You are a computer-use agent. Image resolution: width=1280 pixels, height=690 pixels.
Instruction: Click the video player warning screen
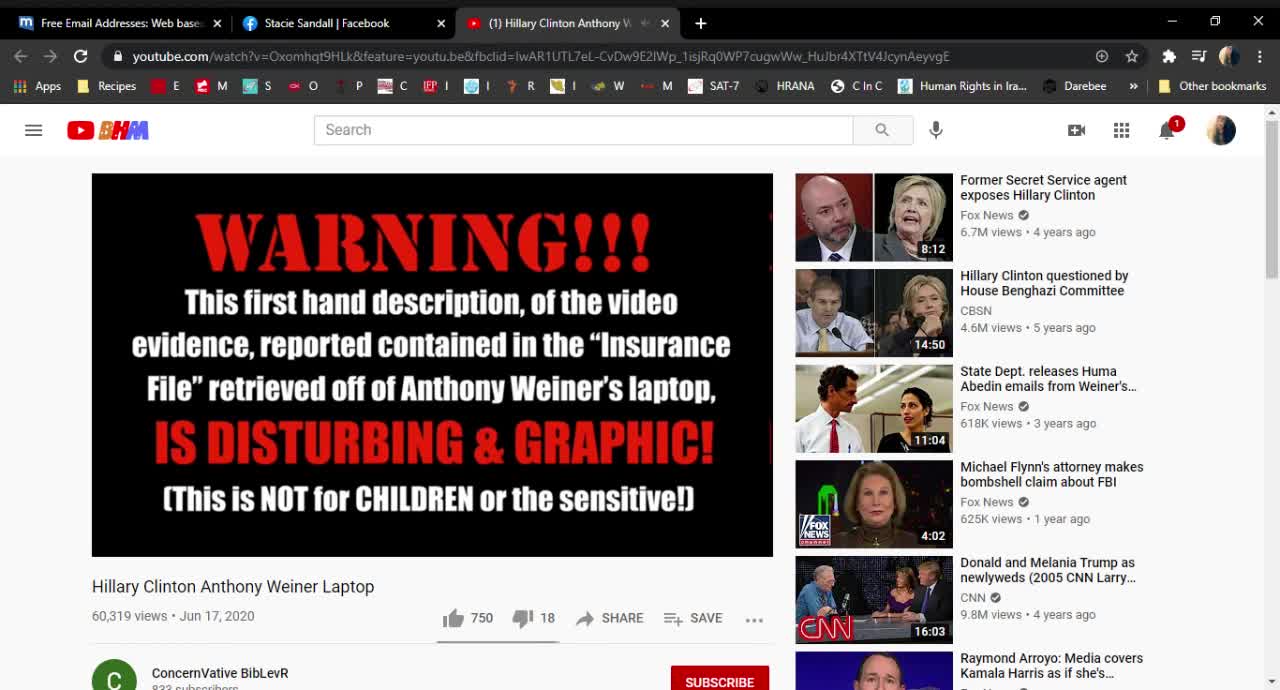[x=432, y=365]
